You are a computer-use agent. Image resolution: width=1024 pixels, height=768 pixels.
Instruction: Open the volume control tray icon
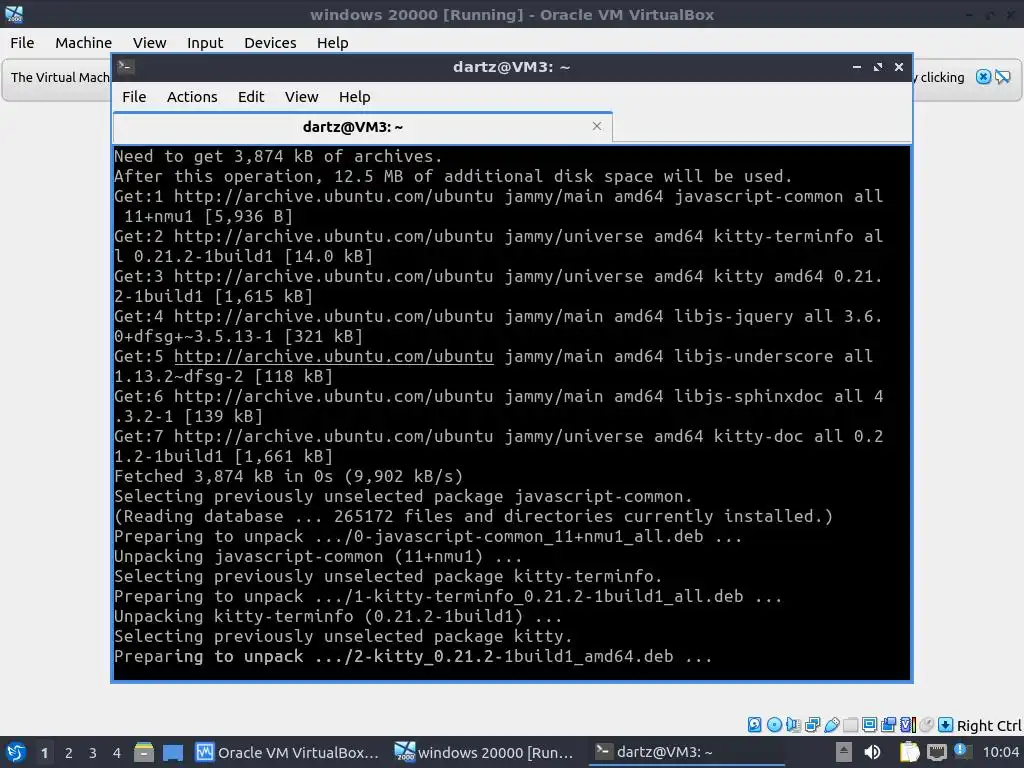(872, 752)
